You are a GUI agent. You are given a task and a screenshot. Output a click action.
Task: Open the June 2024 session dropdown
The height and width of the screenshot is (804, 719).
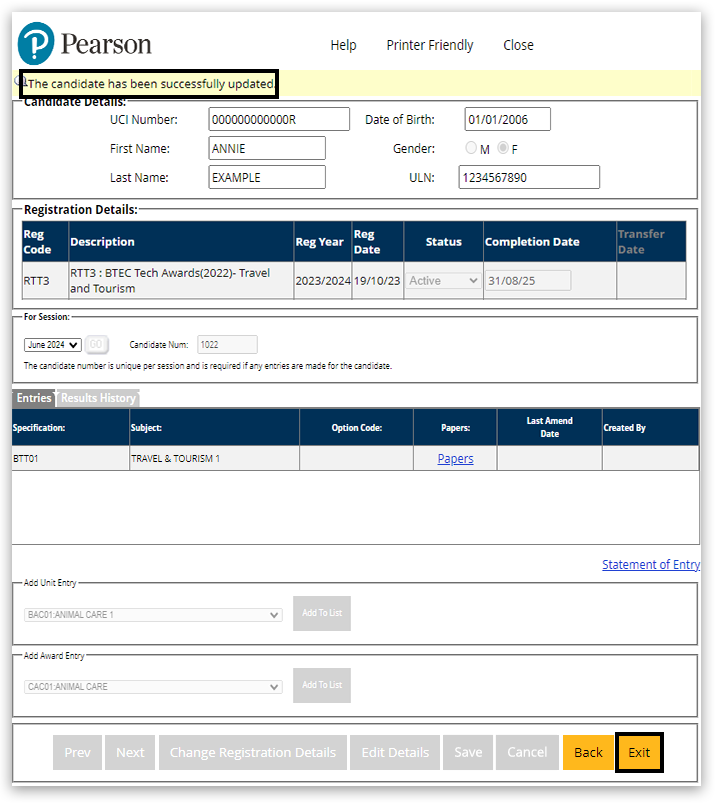53,345
